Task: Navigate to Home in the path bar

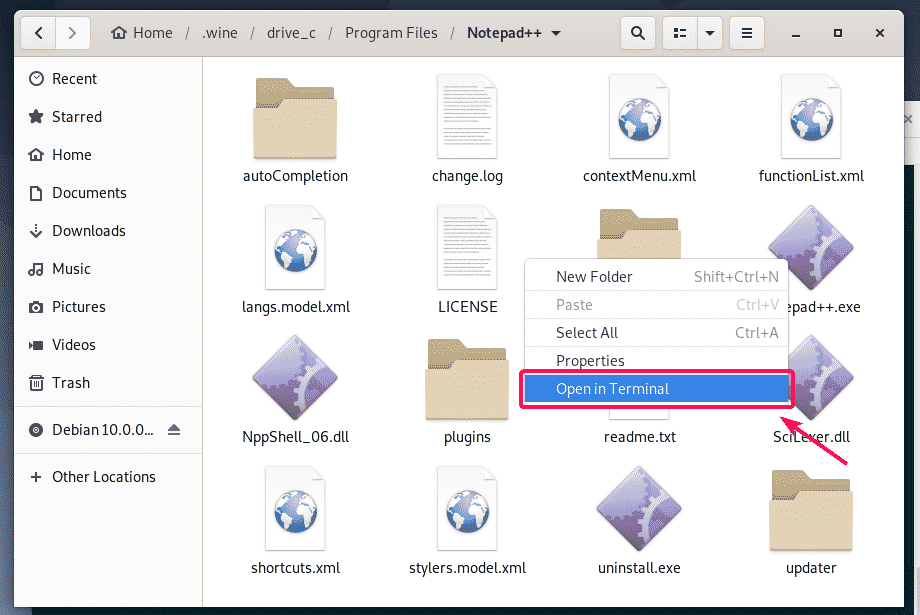Action: pos(142,33)
